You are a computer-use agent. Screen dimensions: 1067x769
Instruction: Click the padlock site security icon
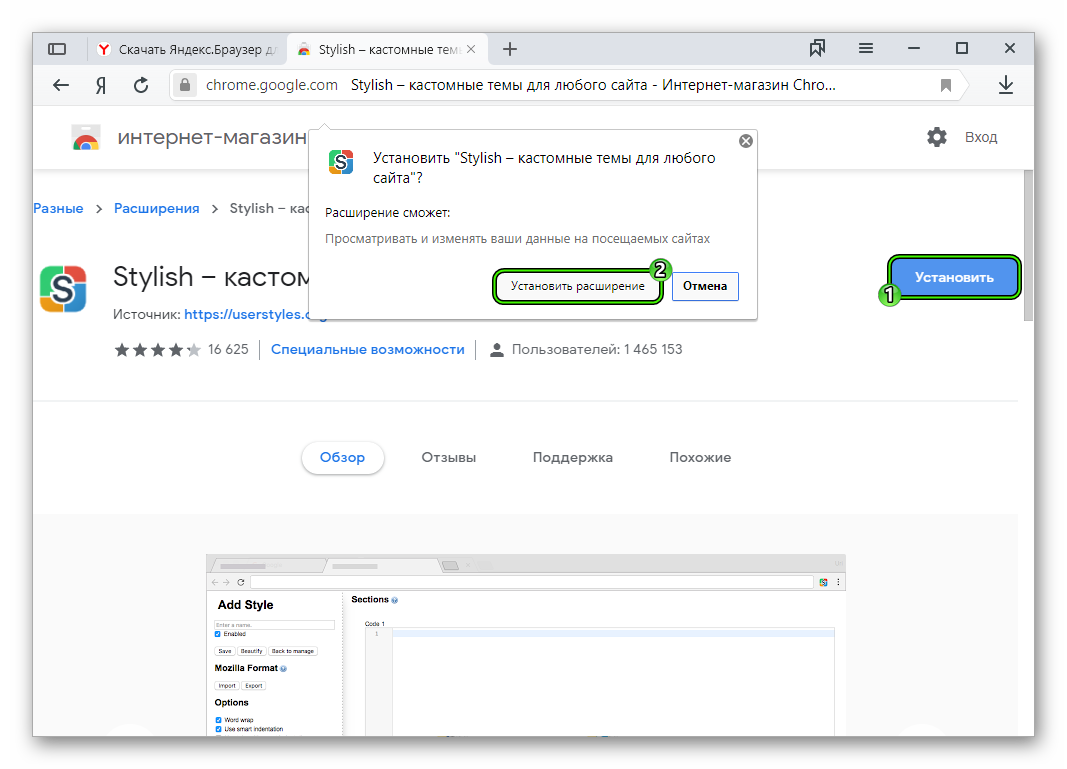pos(184,85)
